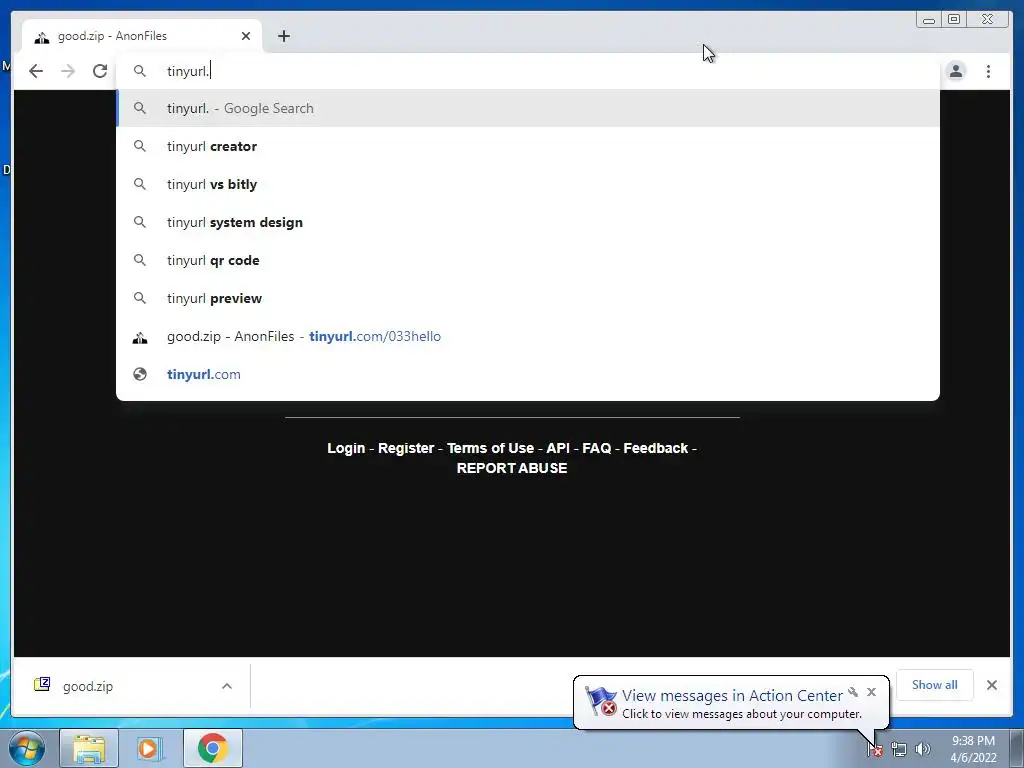Open the volume speaker tray icon

pyautogui.click(x=923, y=750)
